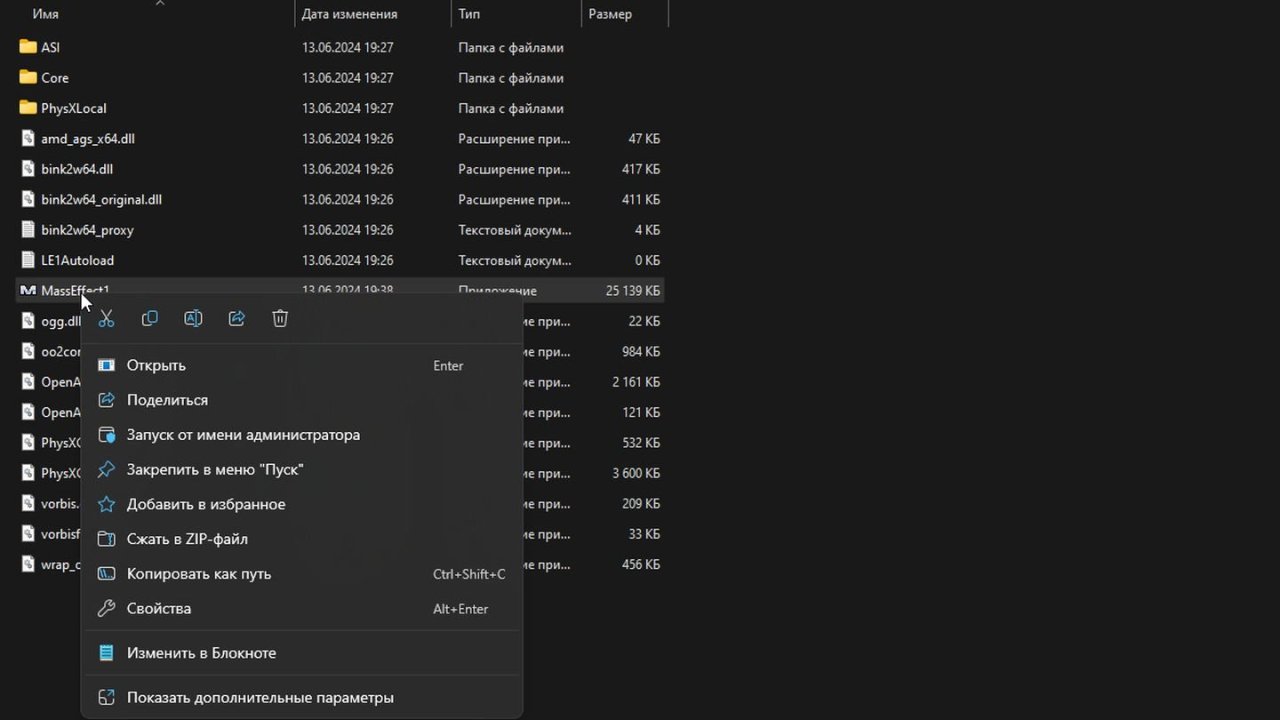This screenshot has width=1280, height=720.
Task: Click the Rename icon in context menu
Action: [x=193, y=319]
